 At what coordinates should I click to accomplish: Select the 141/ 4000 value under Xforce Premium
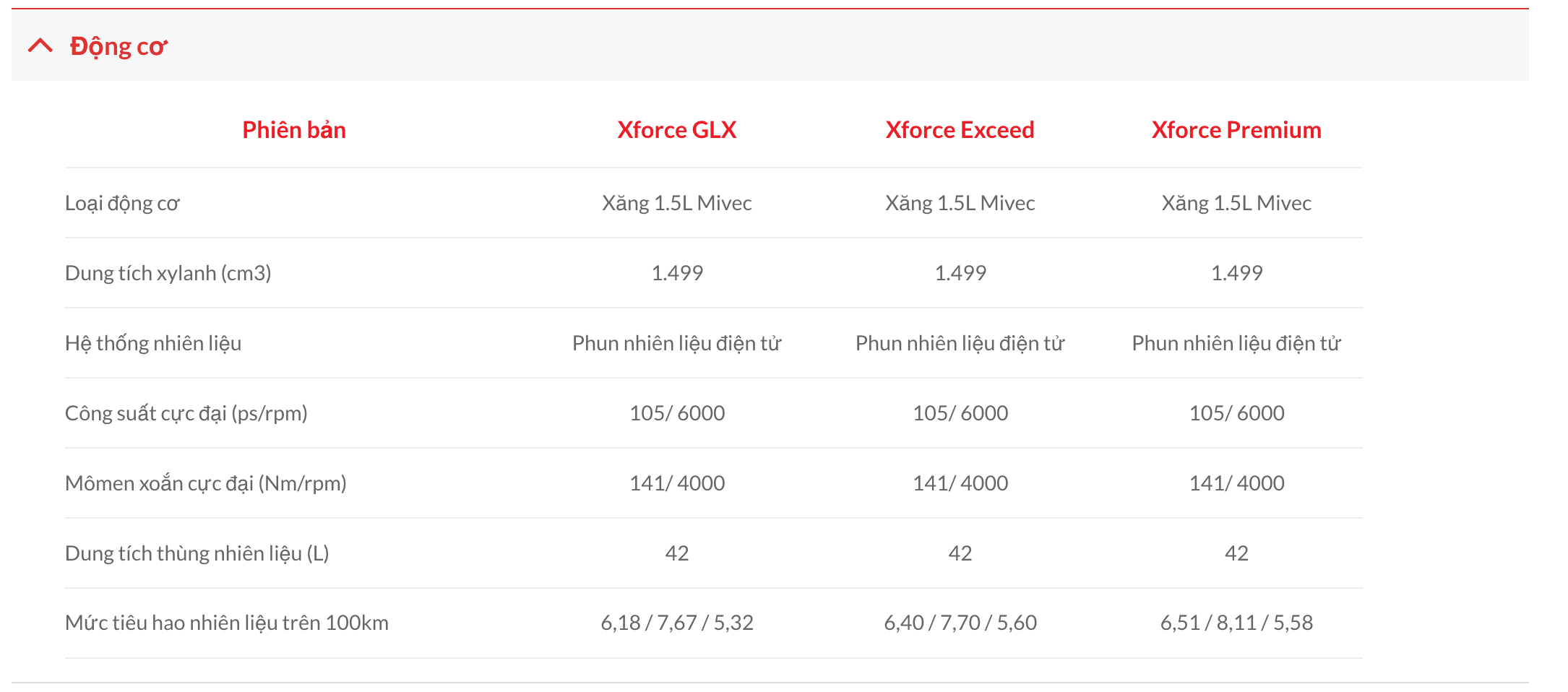pyautogui.click(x=1236, y=483)
